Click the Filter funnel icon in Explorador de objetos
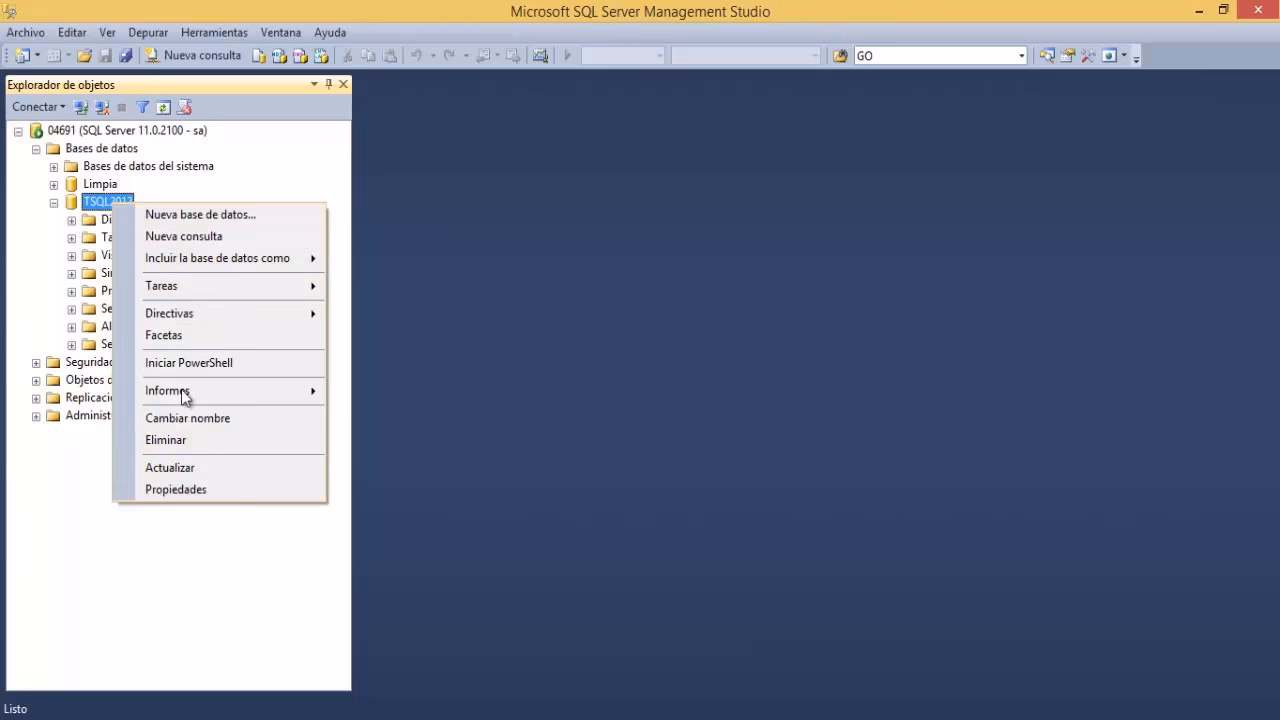Viewport: 1280px width, 720px height. coord(142,107)
